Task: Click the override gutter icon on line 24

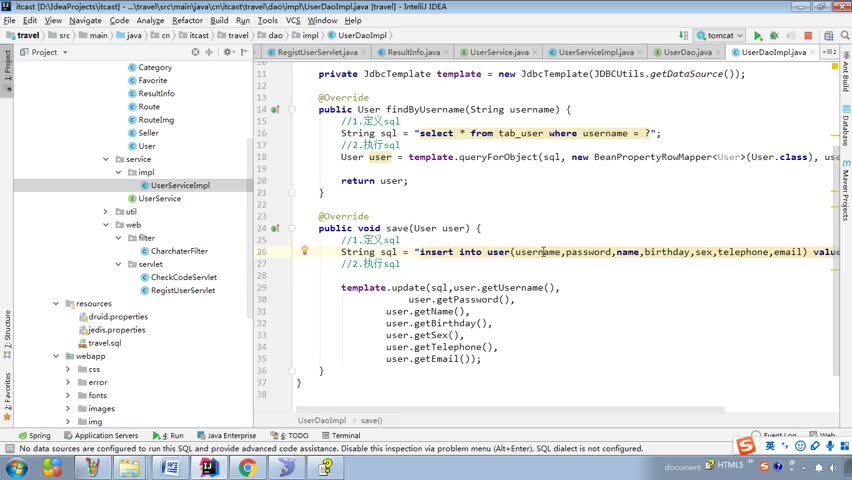Action: pyautogui.click(x=275, y=228)
